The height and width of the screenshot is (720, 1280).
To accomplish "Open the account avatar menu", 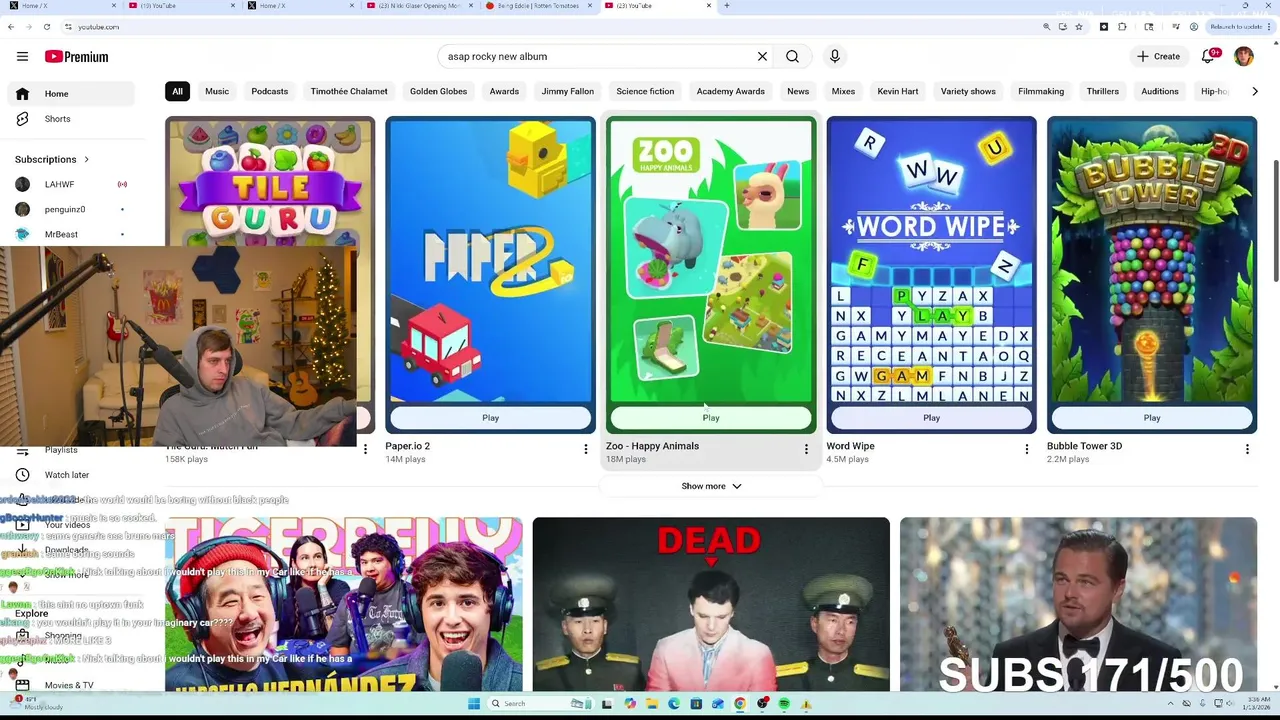I will pyautogui.click(x=1243, y=57).
